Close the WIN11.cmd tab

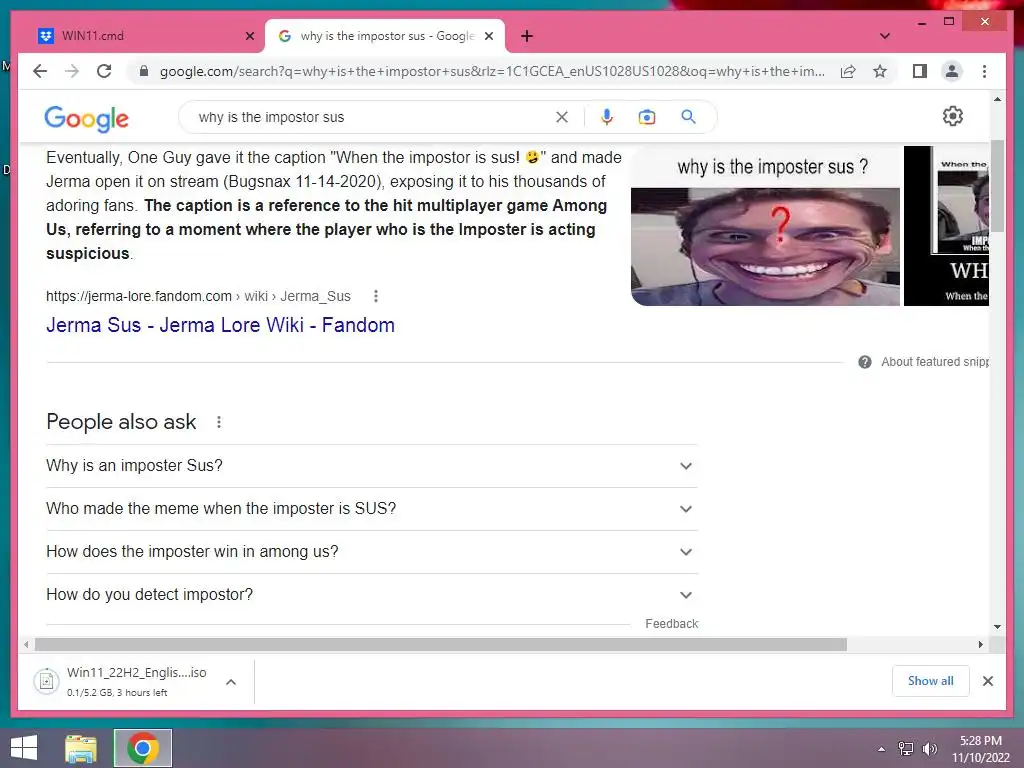point(249,36)
